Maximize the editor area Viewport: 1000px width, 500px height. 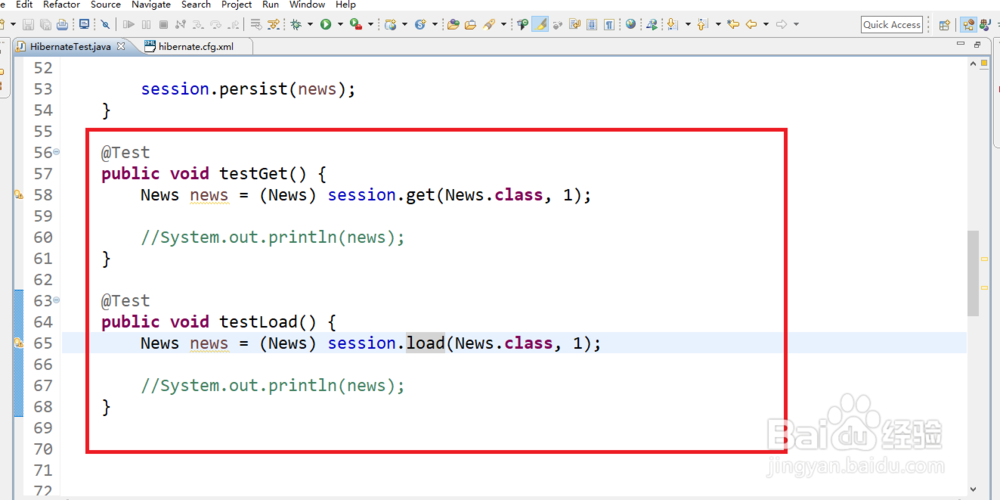point(977,45)
